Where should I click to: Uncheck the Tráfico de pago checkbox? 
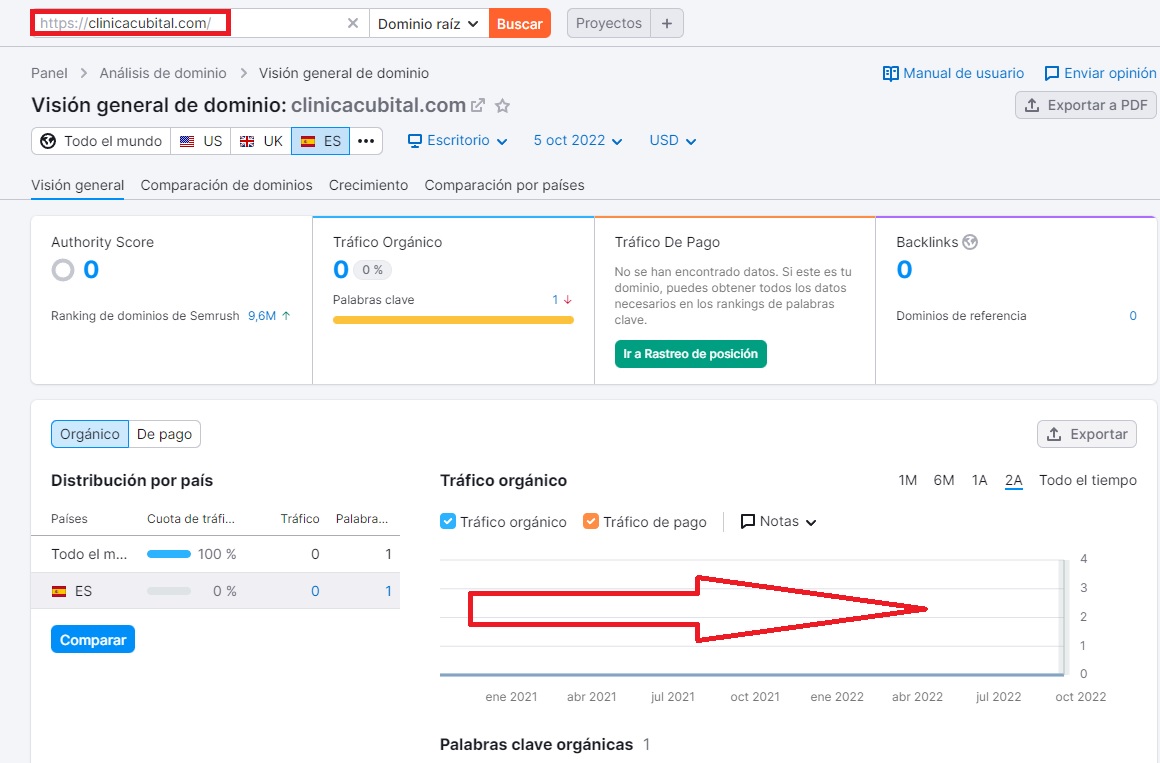[x=591, y=521]
